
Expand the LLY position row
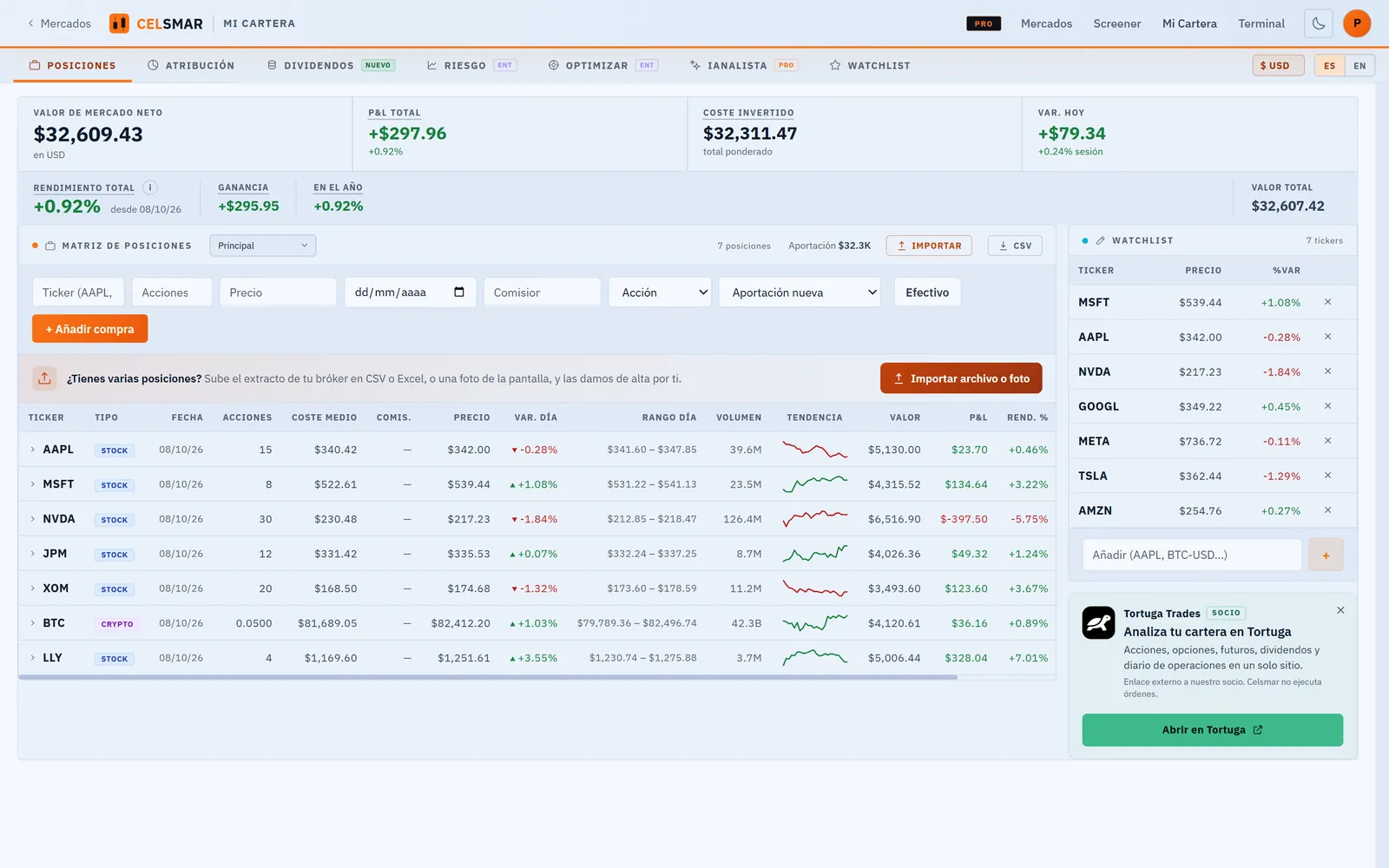tap(33, 658)
